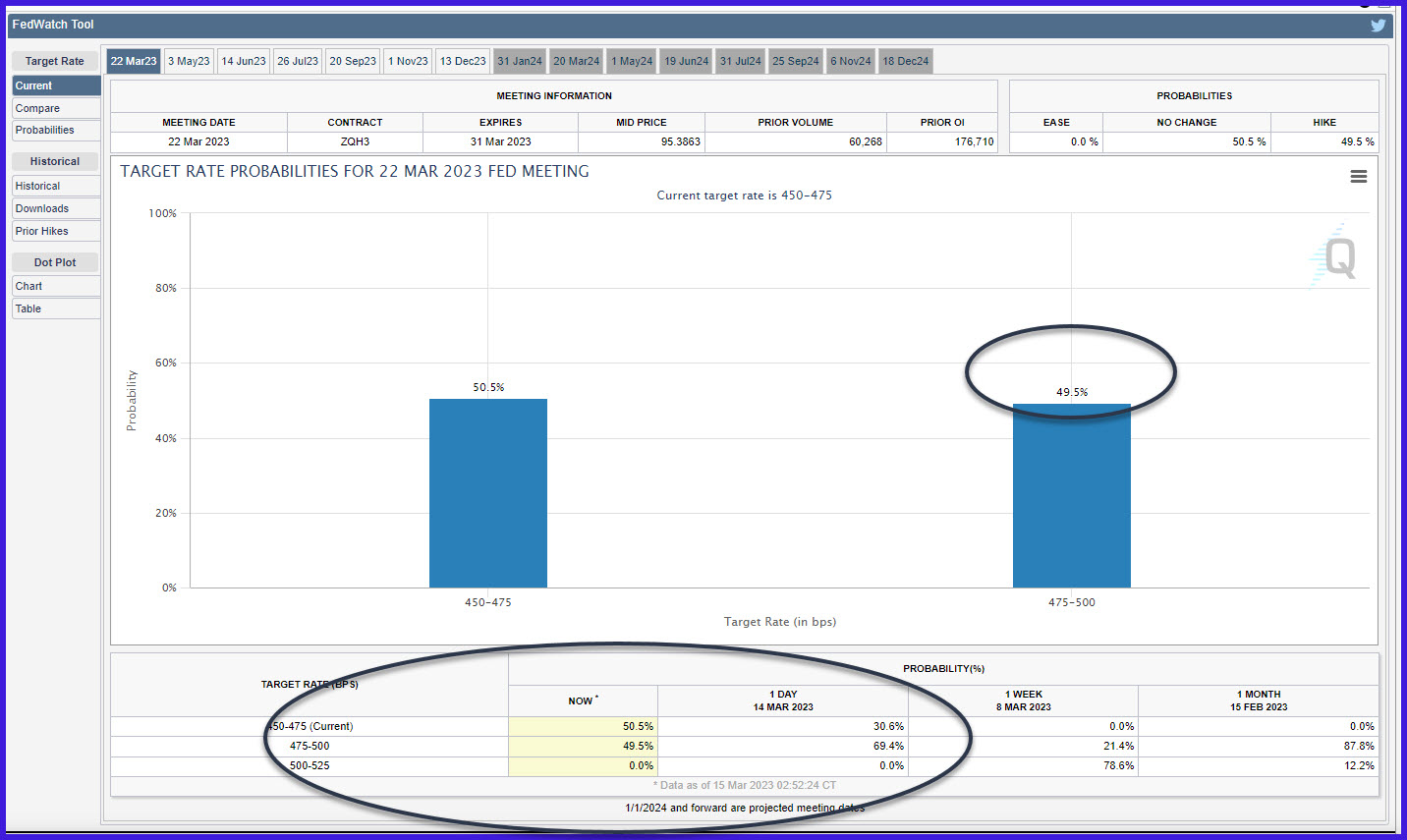Switch to the 20 Mar24 tab
The width and height of the screenshot is (1407, 840).
point(576,61)
